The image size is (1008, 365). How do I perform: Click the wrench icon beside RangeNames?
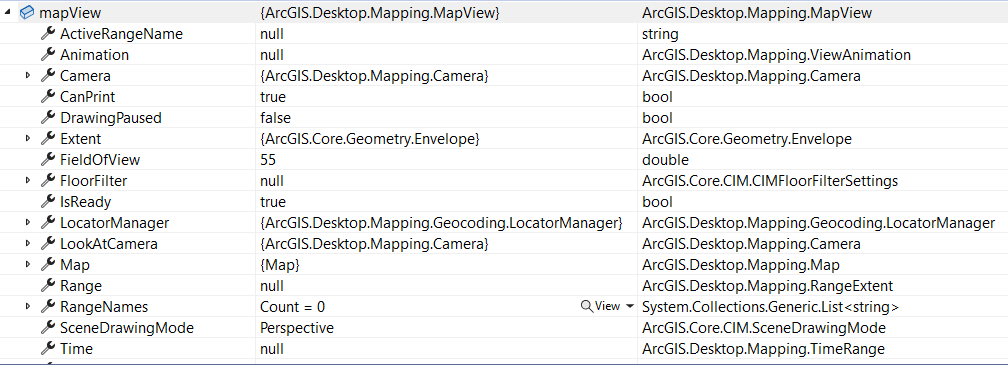(x=48, y=307)
